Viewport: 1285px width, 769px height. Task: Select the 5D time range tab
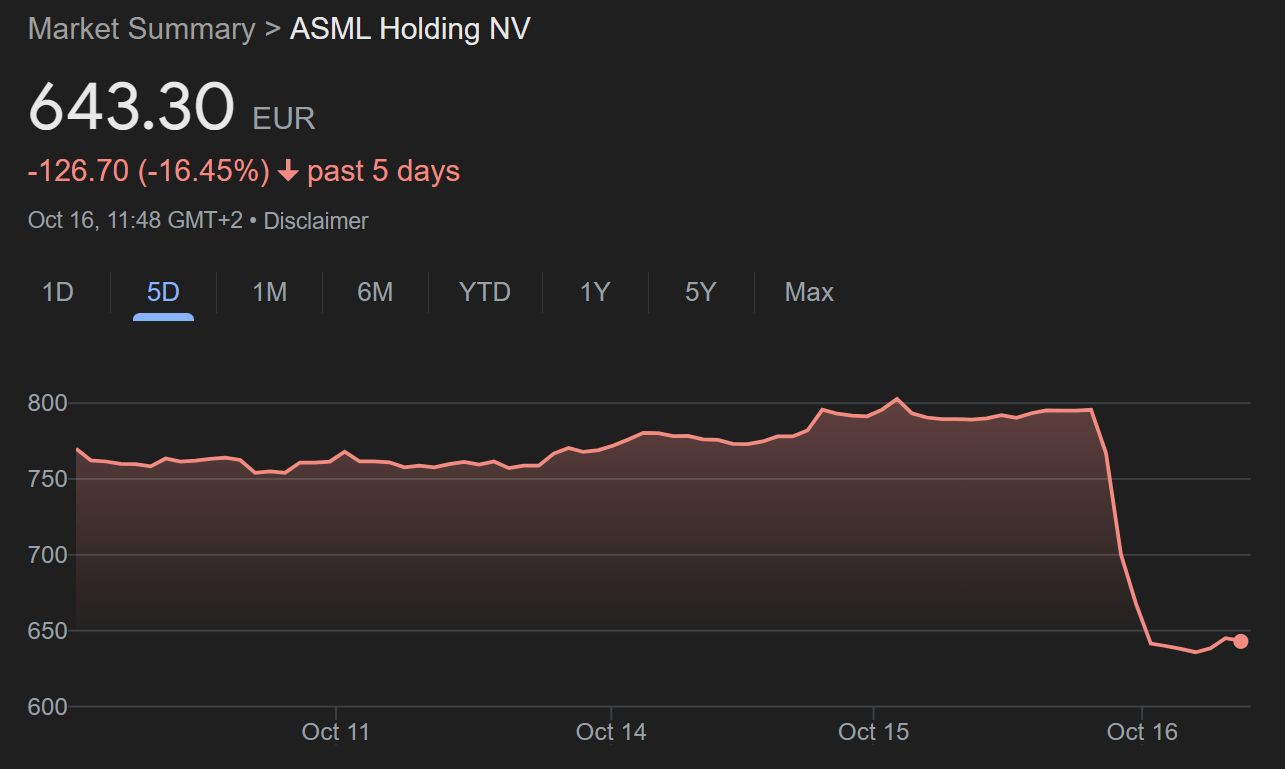point(163,292)
